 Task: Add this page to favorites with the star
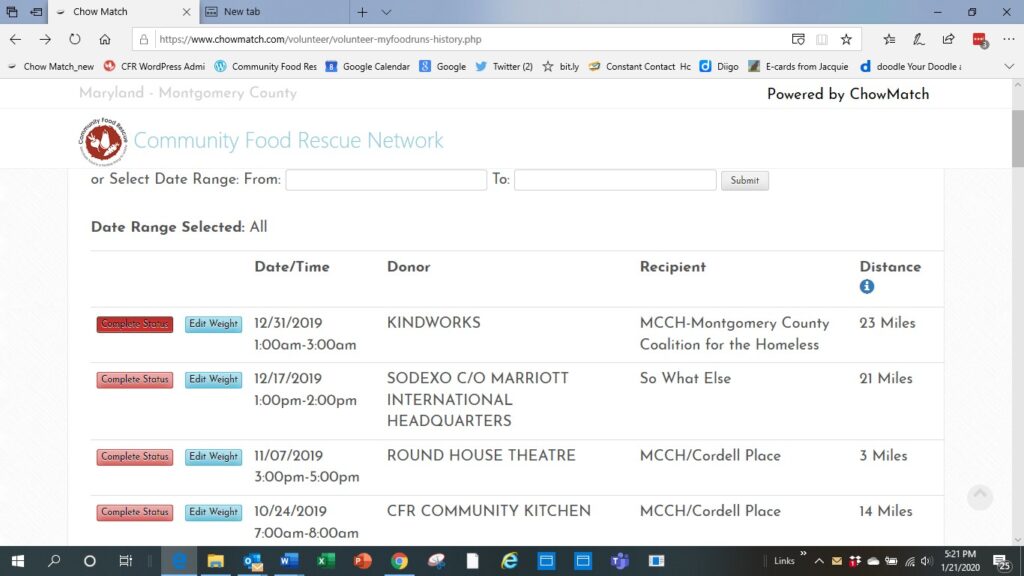pos(846,39)
